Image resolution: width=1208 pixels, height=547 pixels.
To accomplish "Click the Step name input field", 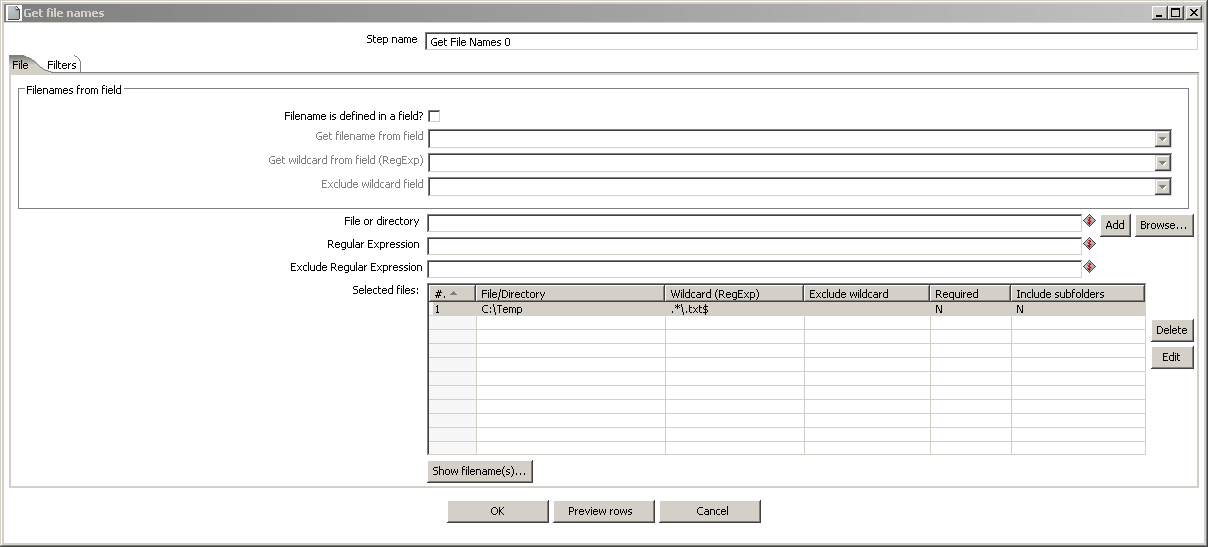I will click(x=811, y=42).
